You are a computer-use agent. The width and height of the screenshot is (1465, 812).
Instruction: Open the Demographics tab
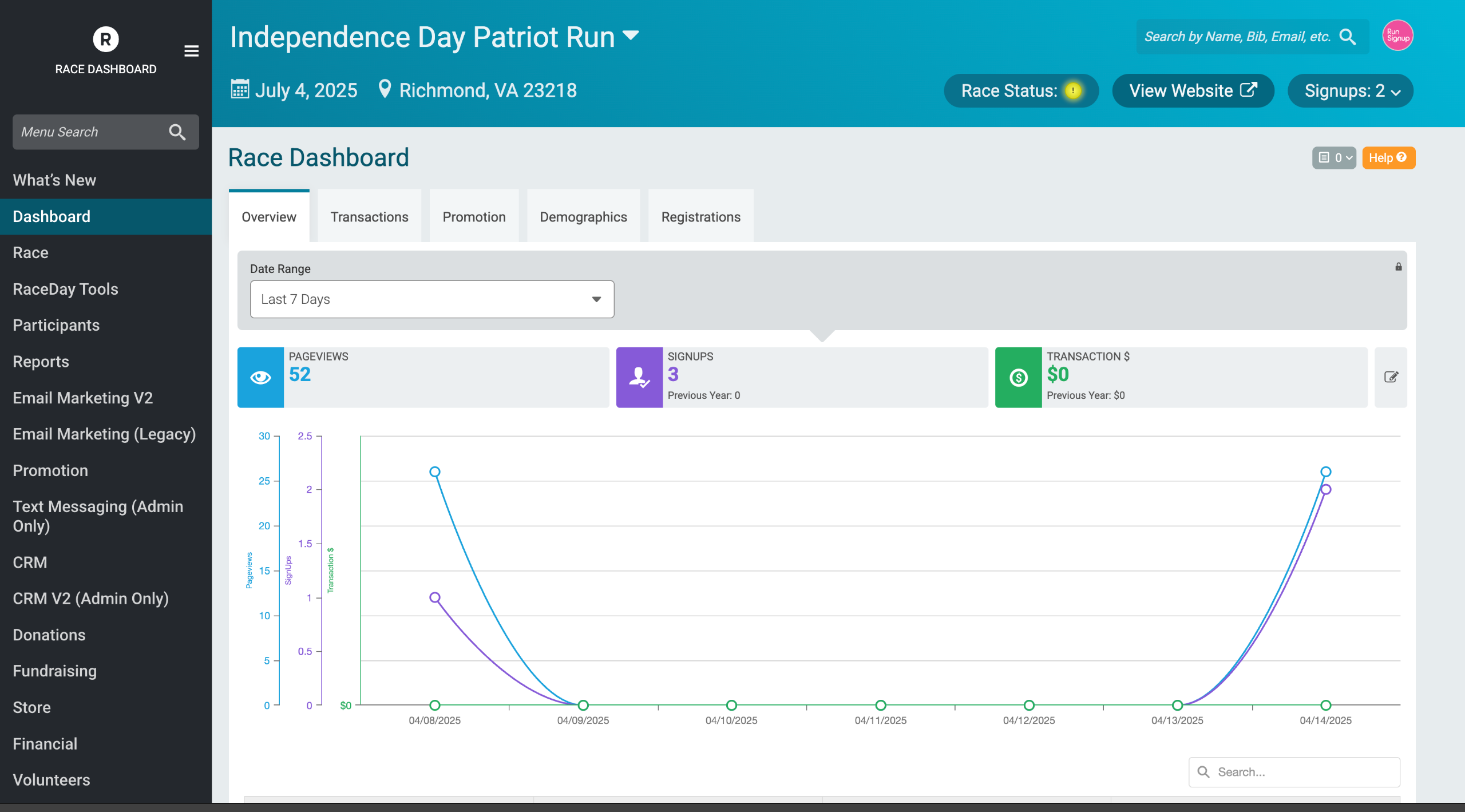[x=583, y=217]
